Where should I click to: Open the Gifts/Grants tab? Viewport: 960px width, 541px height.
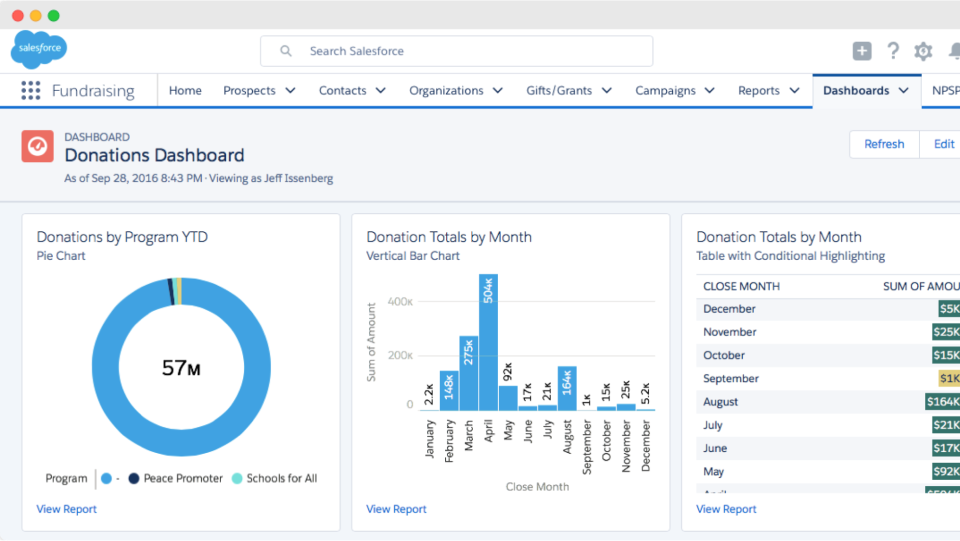559,91
